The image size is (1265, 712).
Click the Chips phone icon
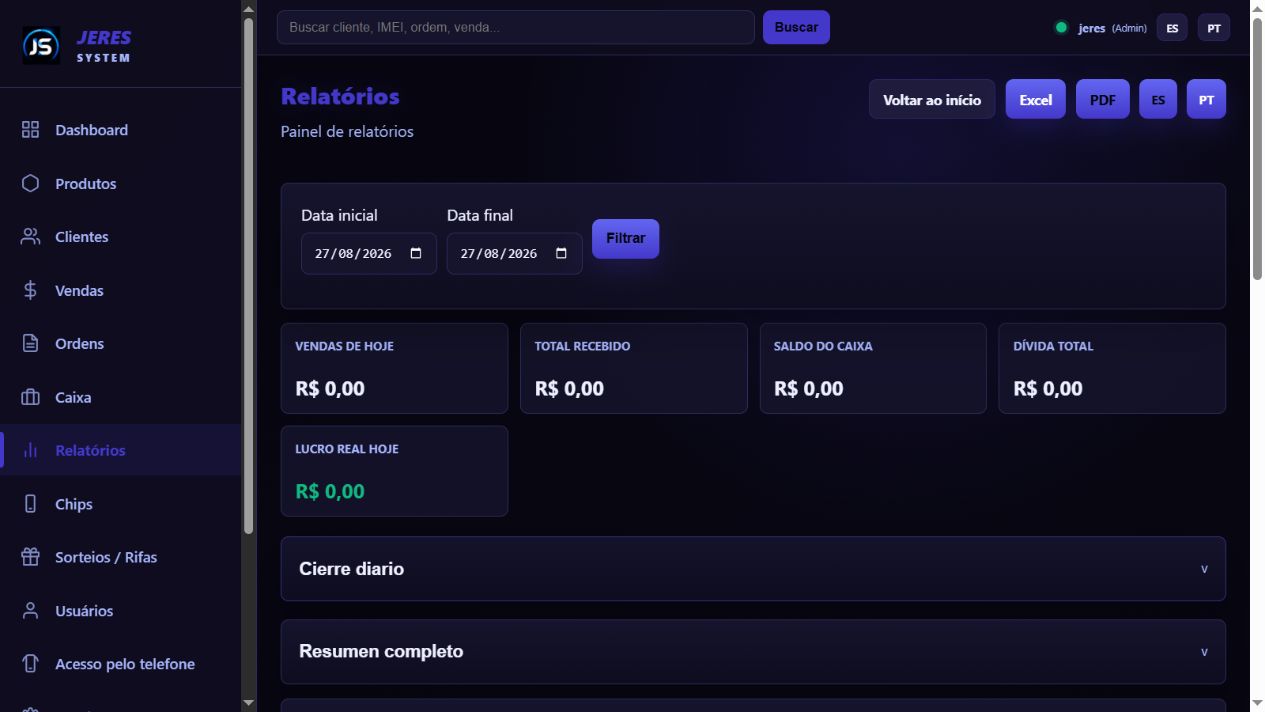(x=30, y=504)
